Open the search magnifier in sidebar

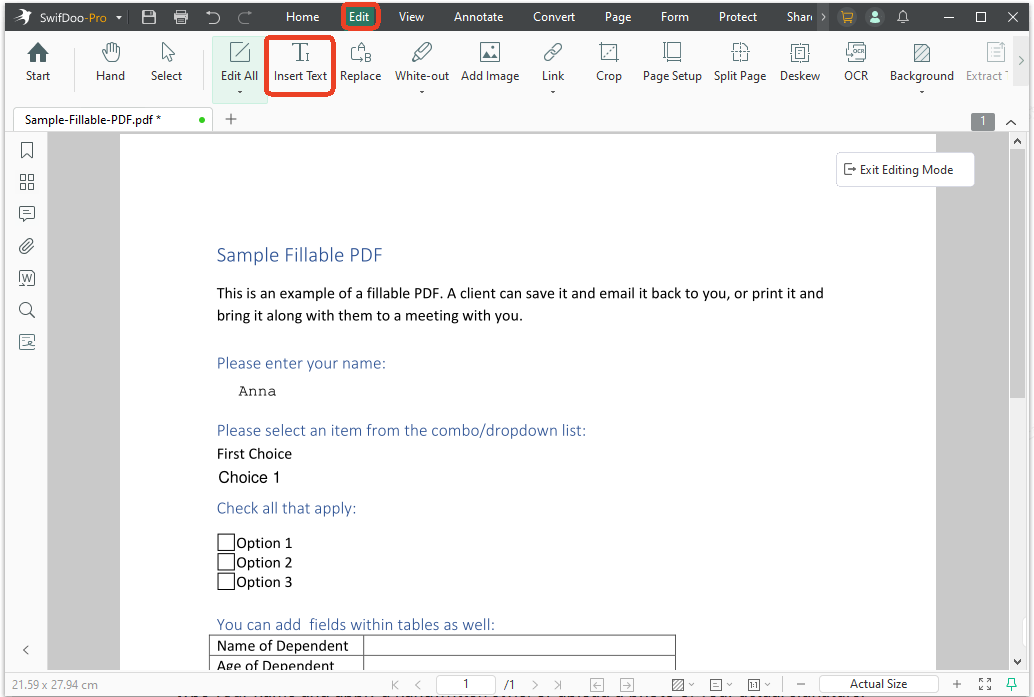(27, 310)
